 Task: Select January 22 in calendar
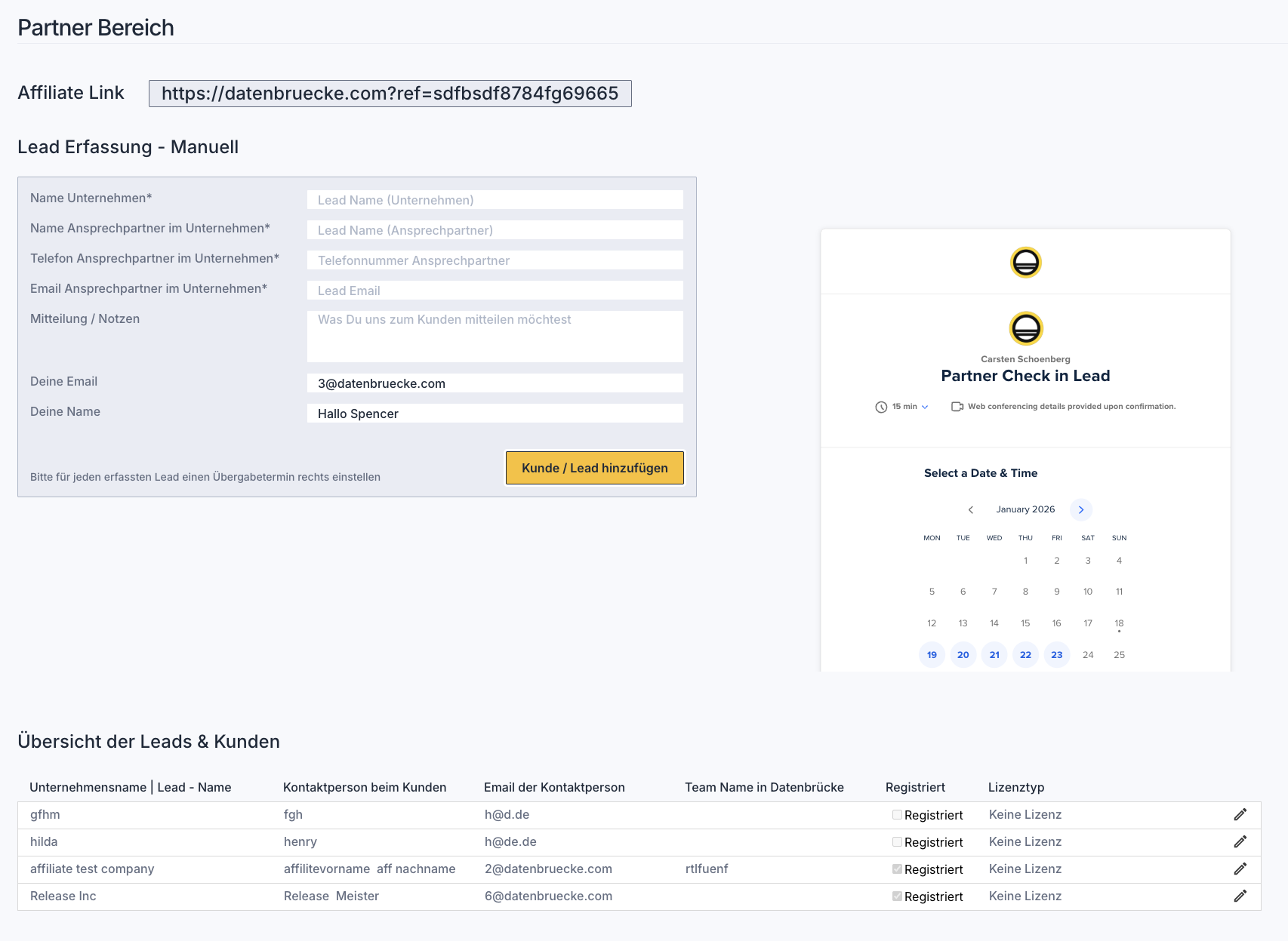tap(1025, 655)
